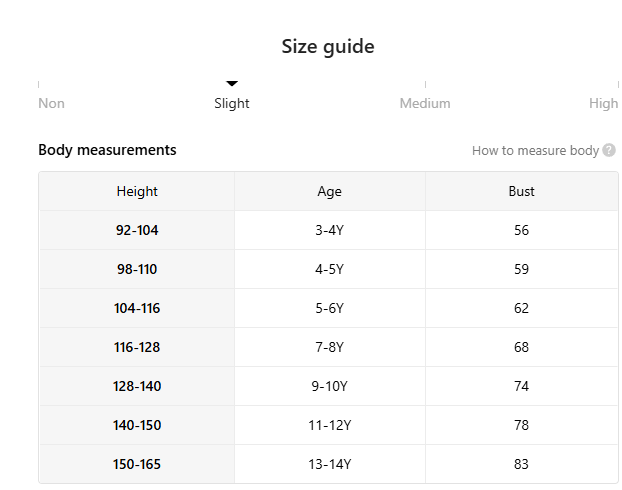Viewport: 622px width, 490px height.
Task: Select the 116-128 height row
Action: point(328,347)
